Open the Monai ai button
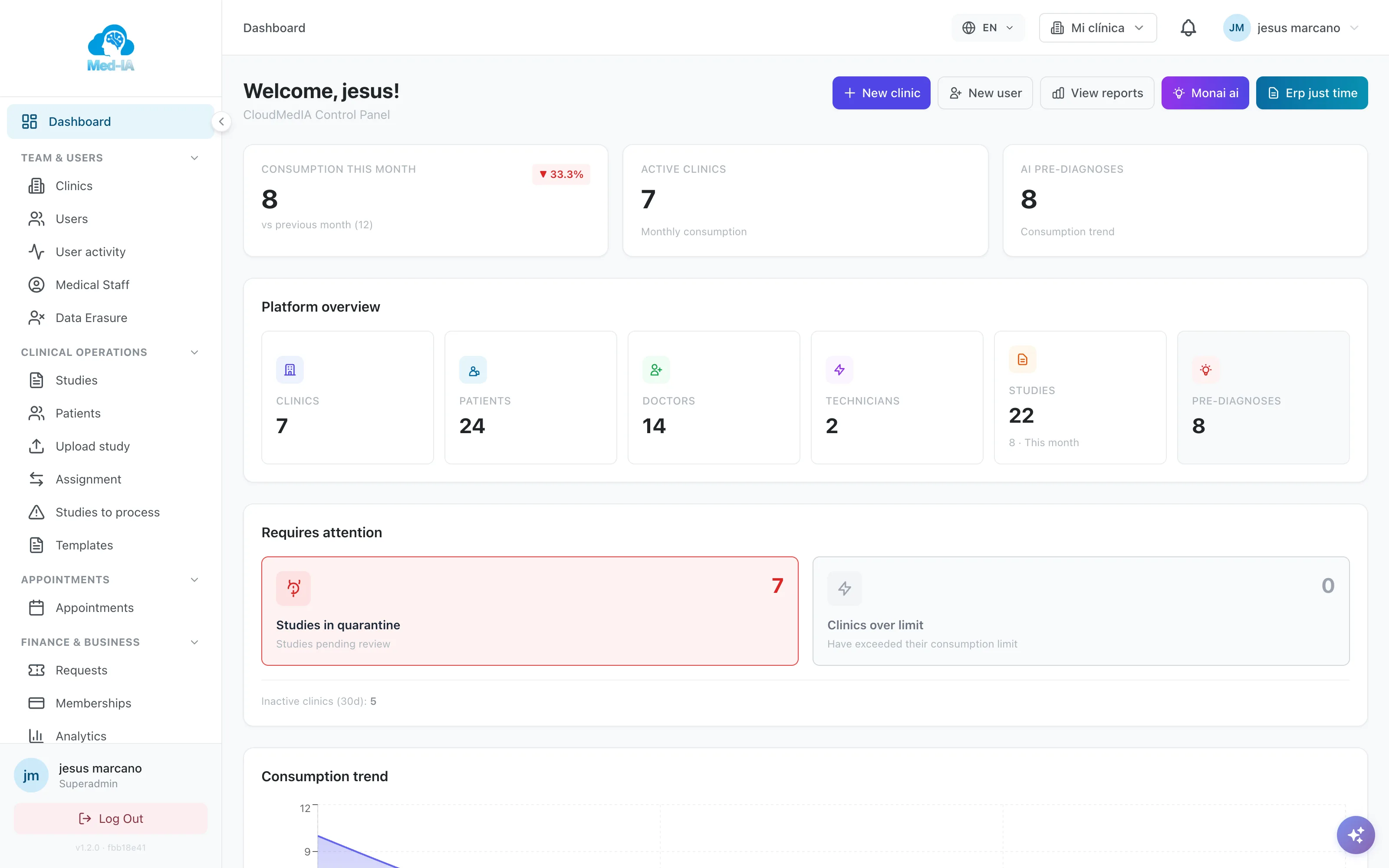 tap(1205, 93)
